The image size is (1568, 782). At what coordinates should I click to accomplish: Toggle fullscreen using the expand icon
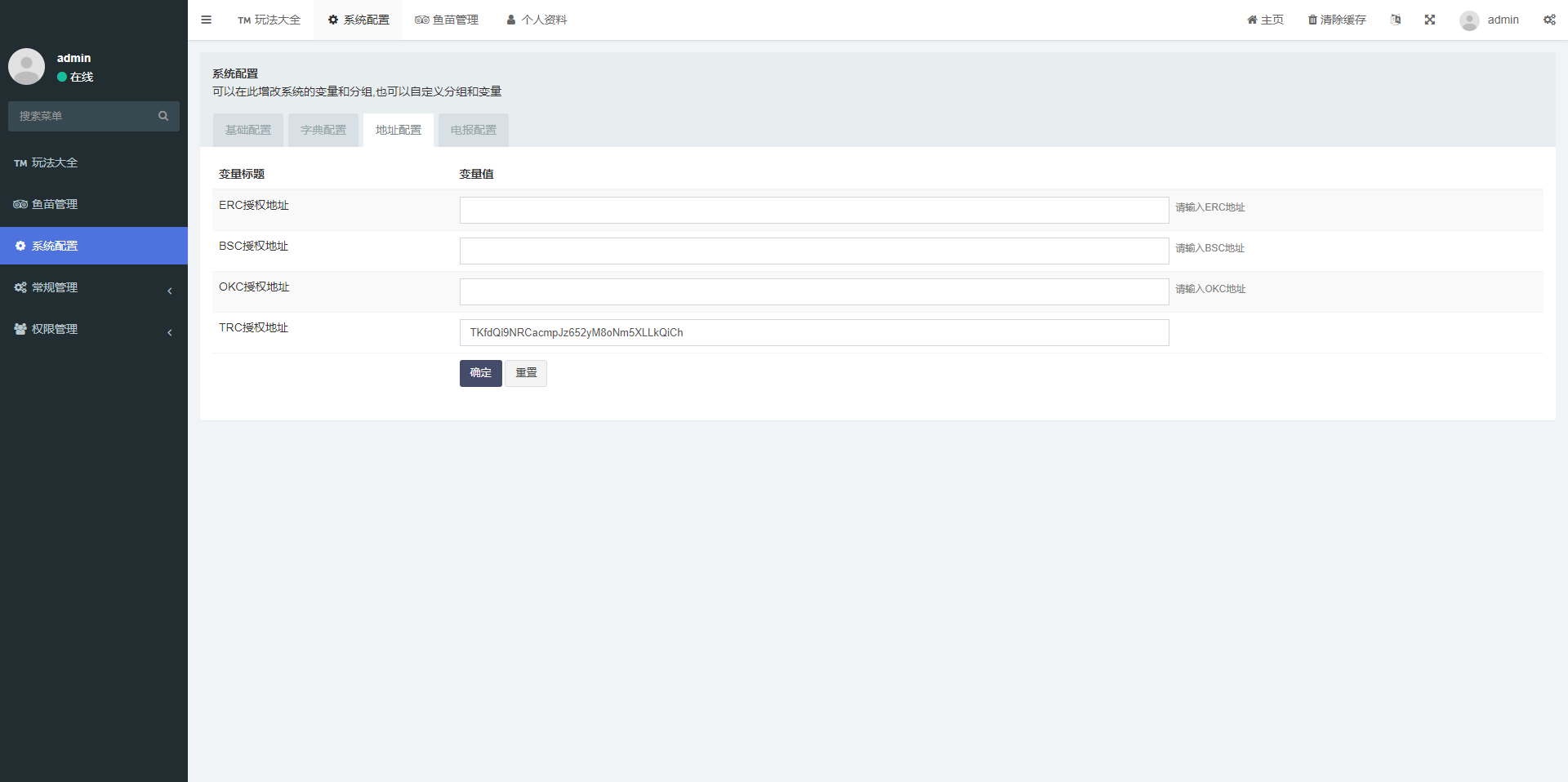(1430, 20)
